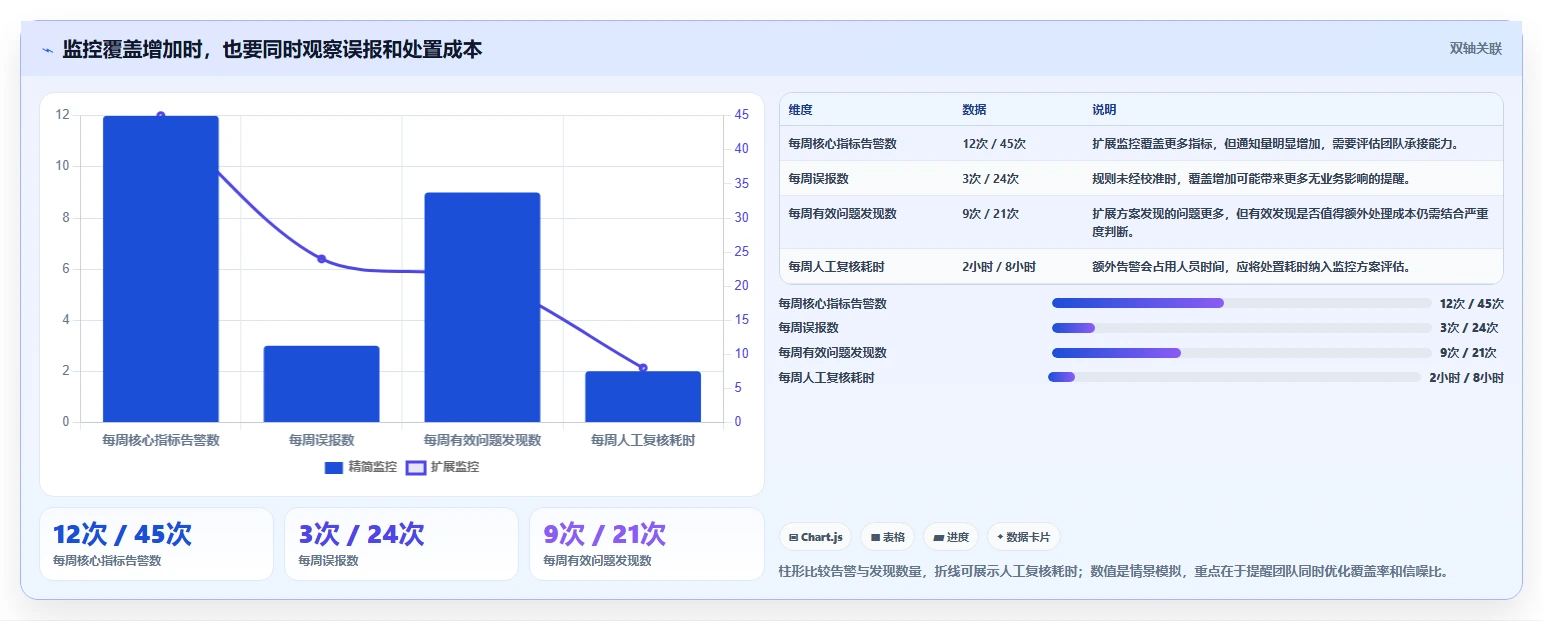Click the lightning icon beside the header title
Viewport: 1543px width, 621px height.
(47, 50)
